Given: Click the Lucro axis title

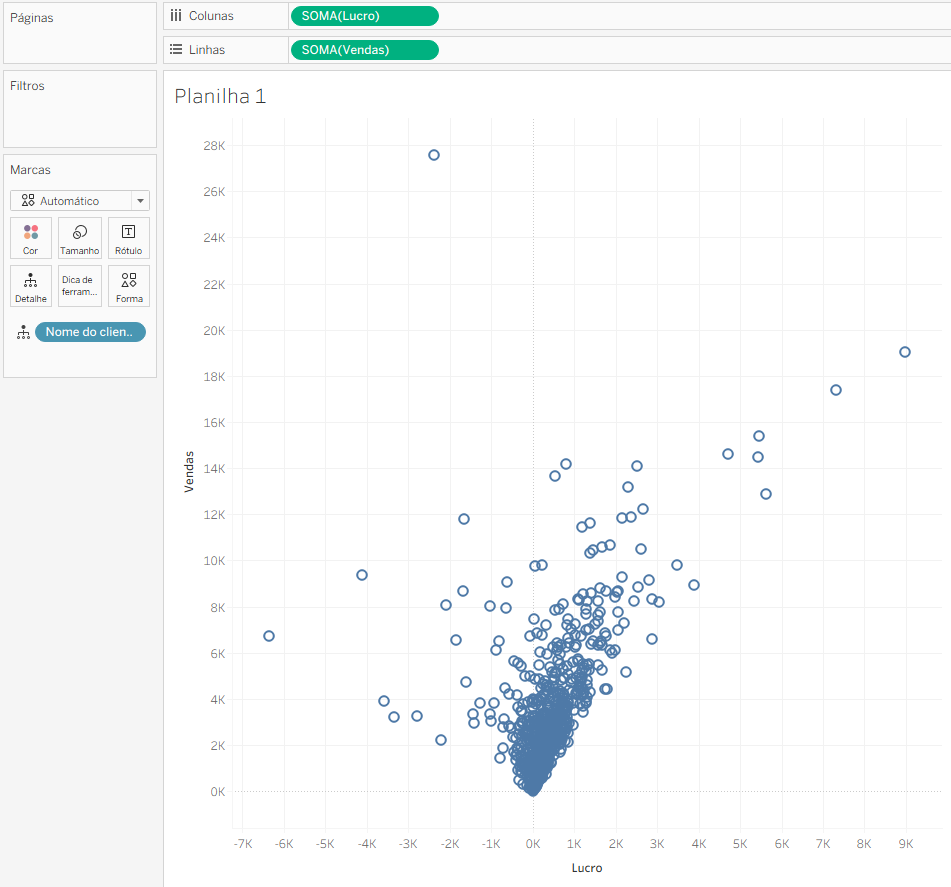Looking at the screenshot, I should point(586,868).
